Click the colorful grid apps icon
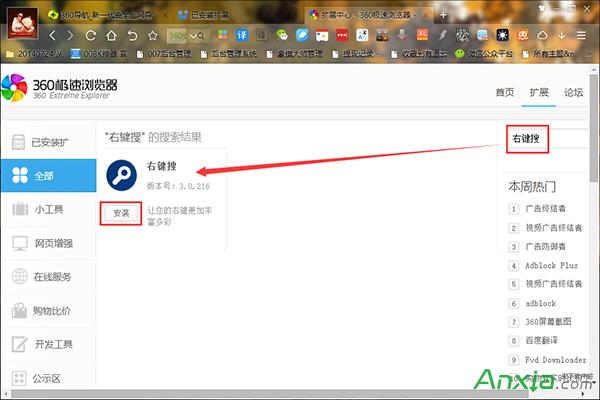Image resolution: width=600 pixels, height=400 pixels. pyautogui.click(x=222, y=35)
